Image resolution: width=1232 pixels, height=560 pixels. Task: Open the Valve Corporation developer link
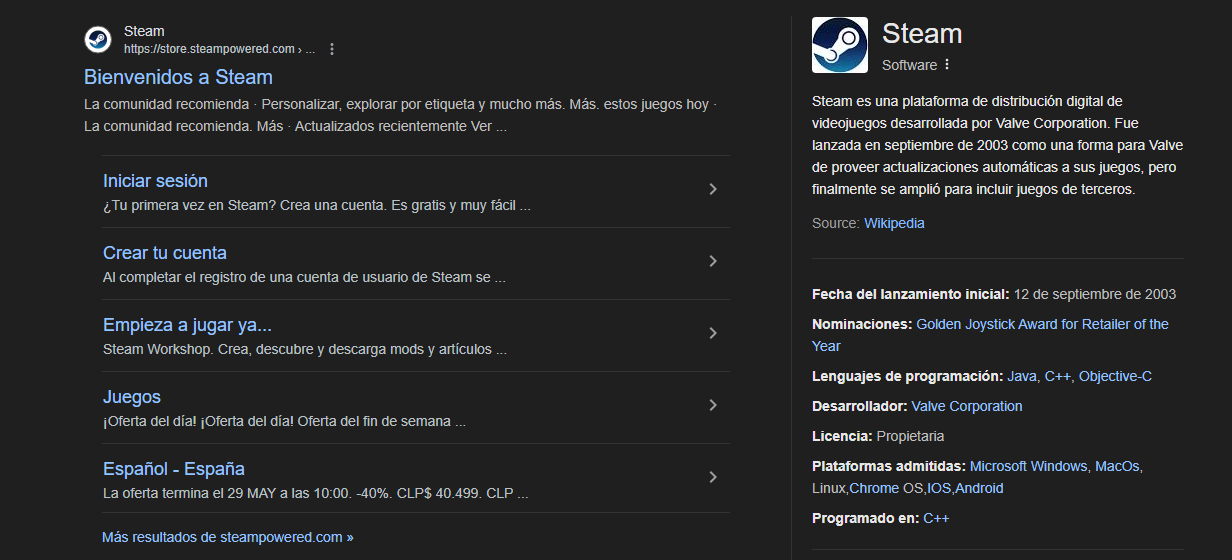pyautogui.click(x=967, y=406)
